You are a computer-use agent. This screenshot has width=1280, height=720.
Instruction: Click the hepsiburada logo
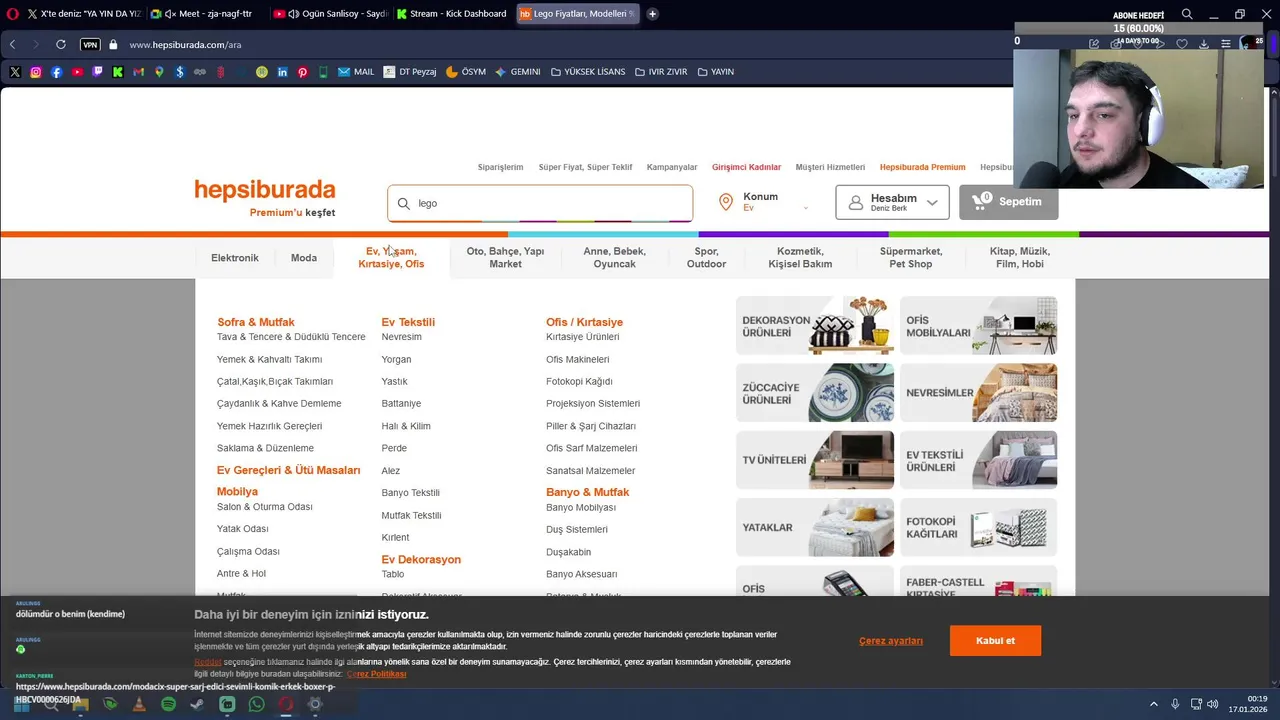coord(265,191)
